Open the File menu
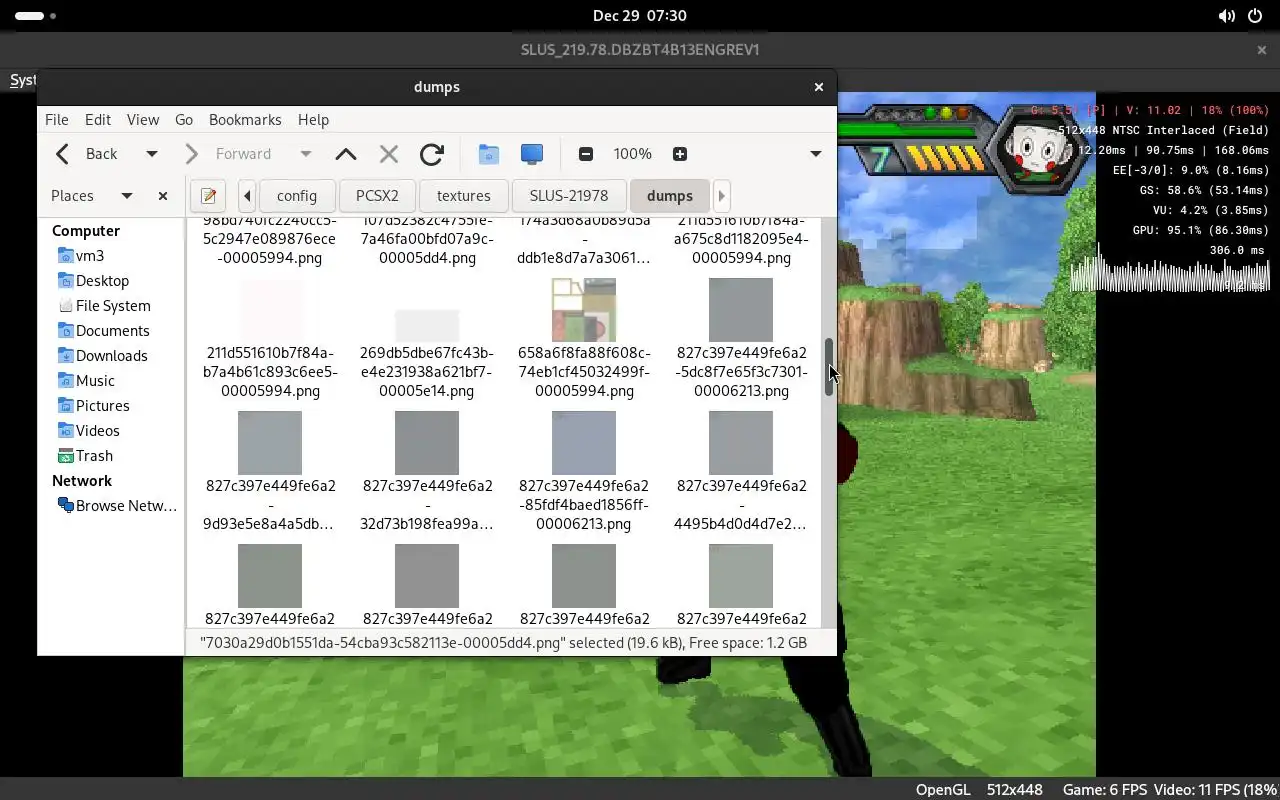The image size is (1280, 800). 57,119
